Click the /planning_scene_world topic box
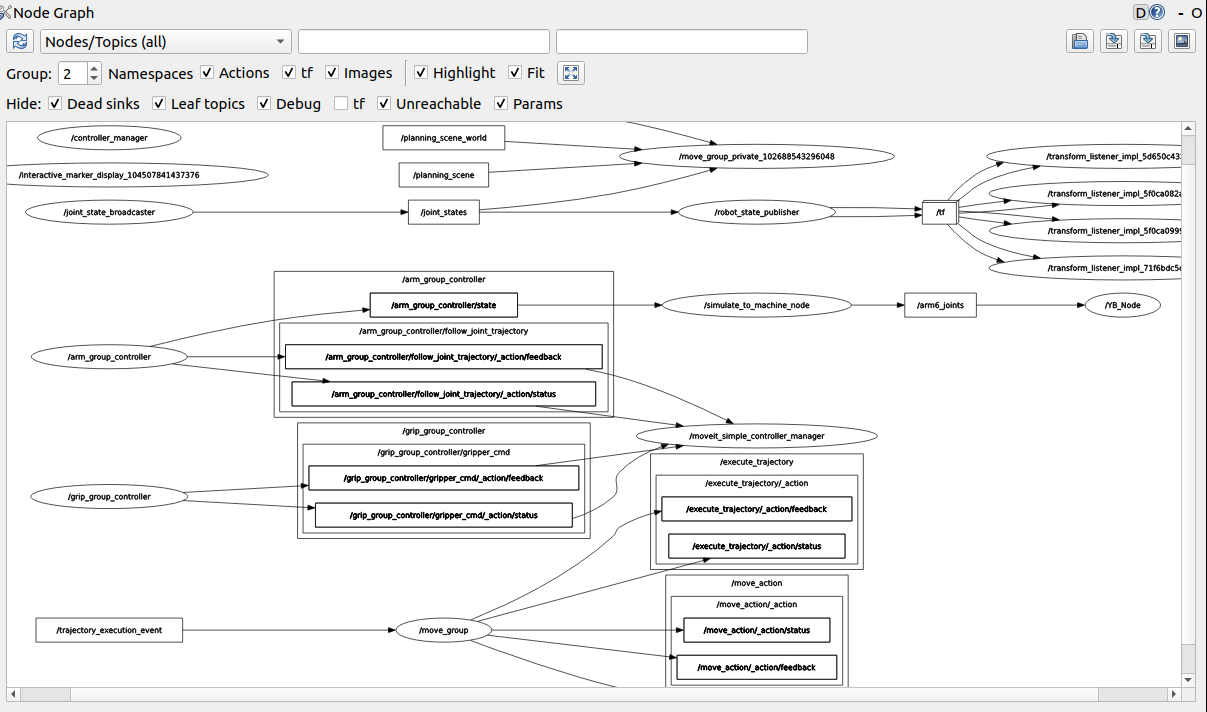Image resolution: width=1207 pixels, height=712 pixels. (443, 138)
